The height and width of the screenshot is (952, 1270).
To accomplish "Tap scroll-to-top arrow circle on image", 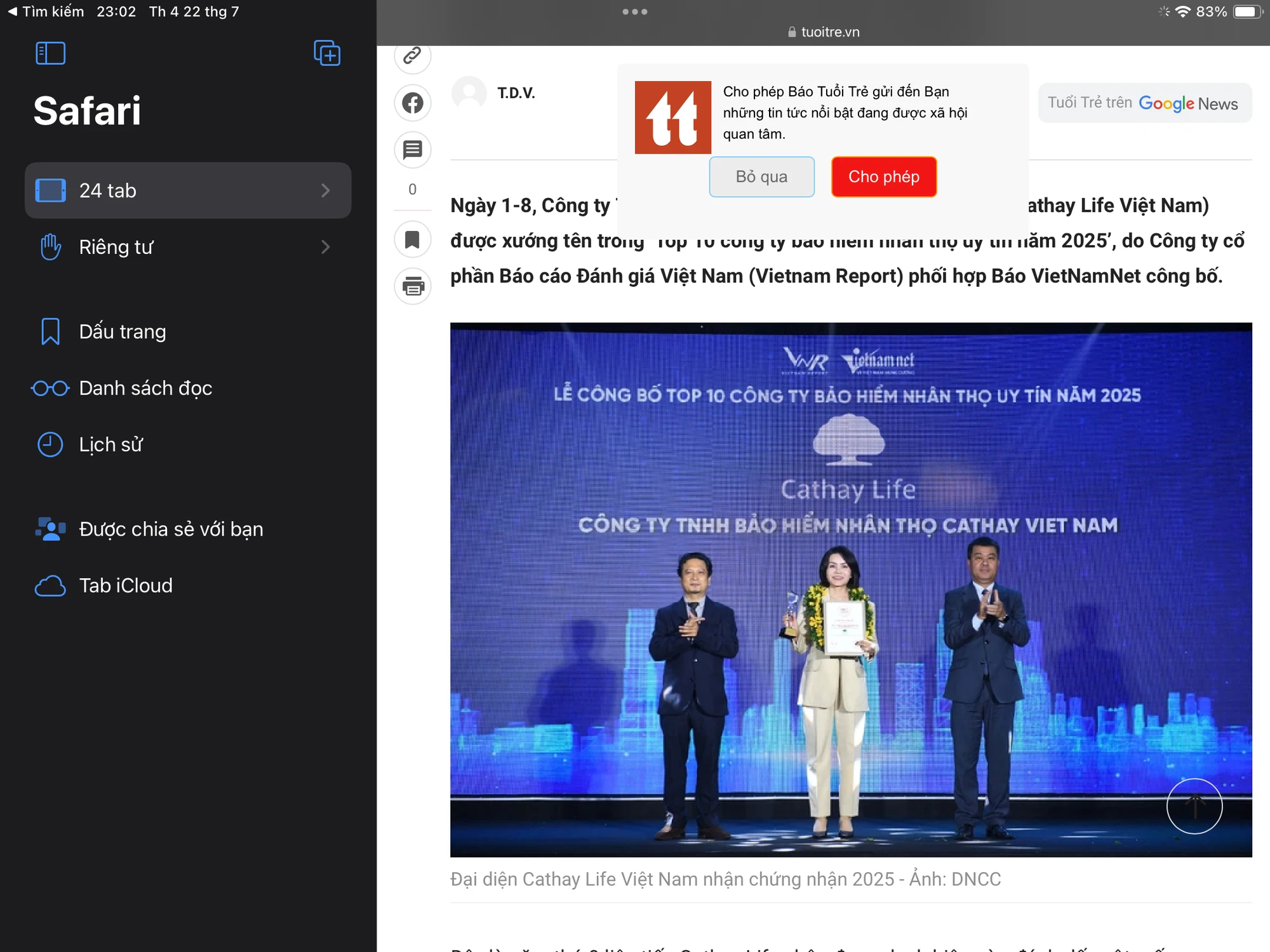I will click(1194, 806).
